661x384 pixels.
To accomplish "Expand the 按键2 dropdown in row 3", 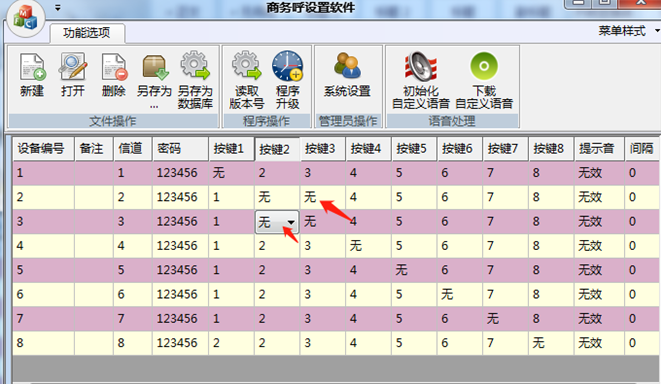I will point(291,222).
